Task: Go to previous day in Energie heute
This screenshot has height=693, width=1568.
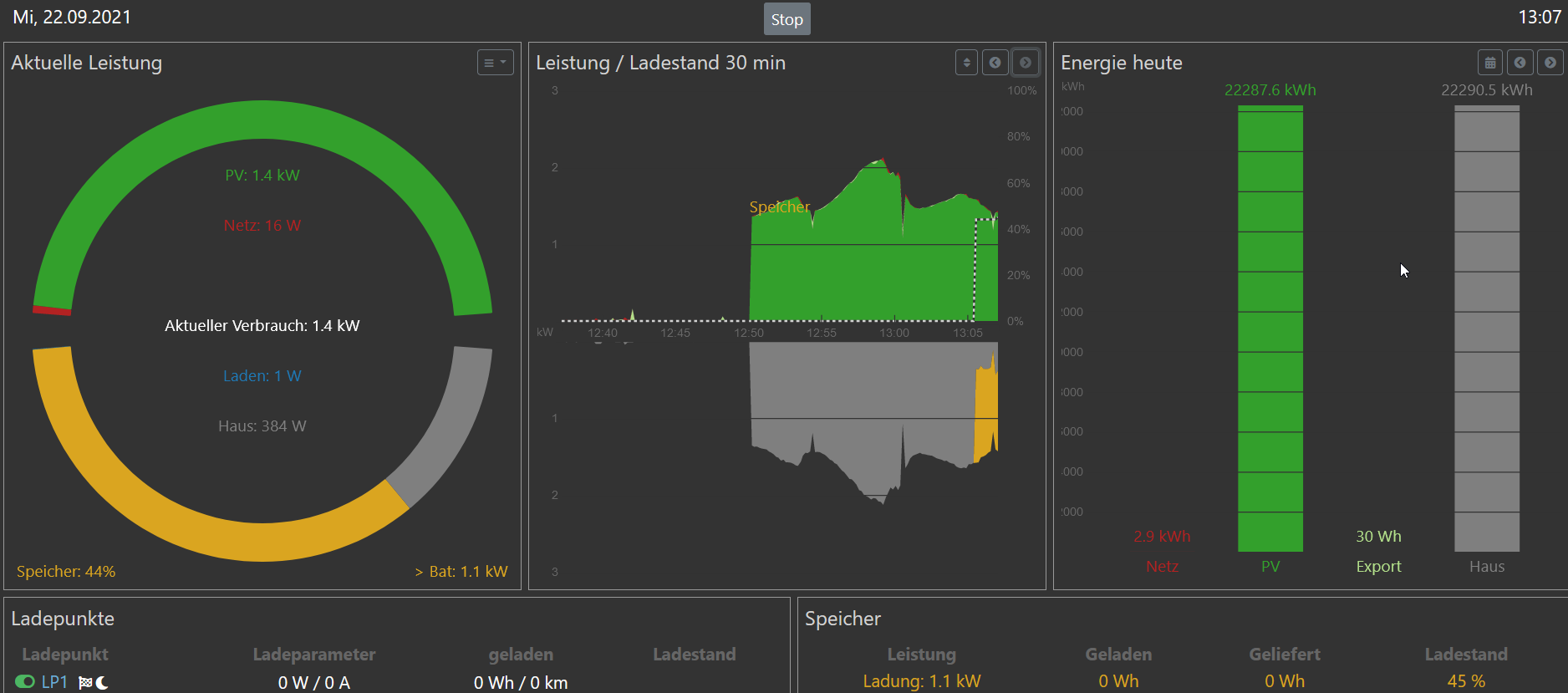Action: pos(1520,63)
